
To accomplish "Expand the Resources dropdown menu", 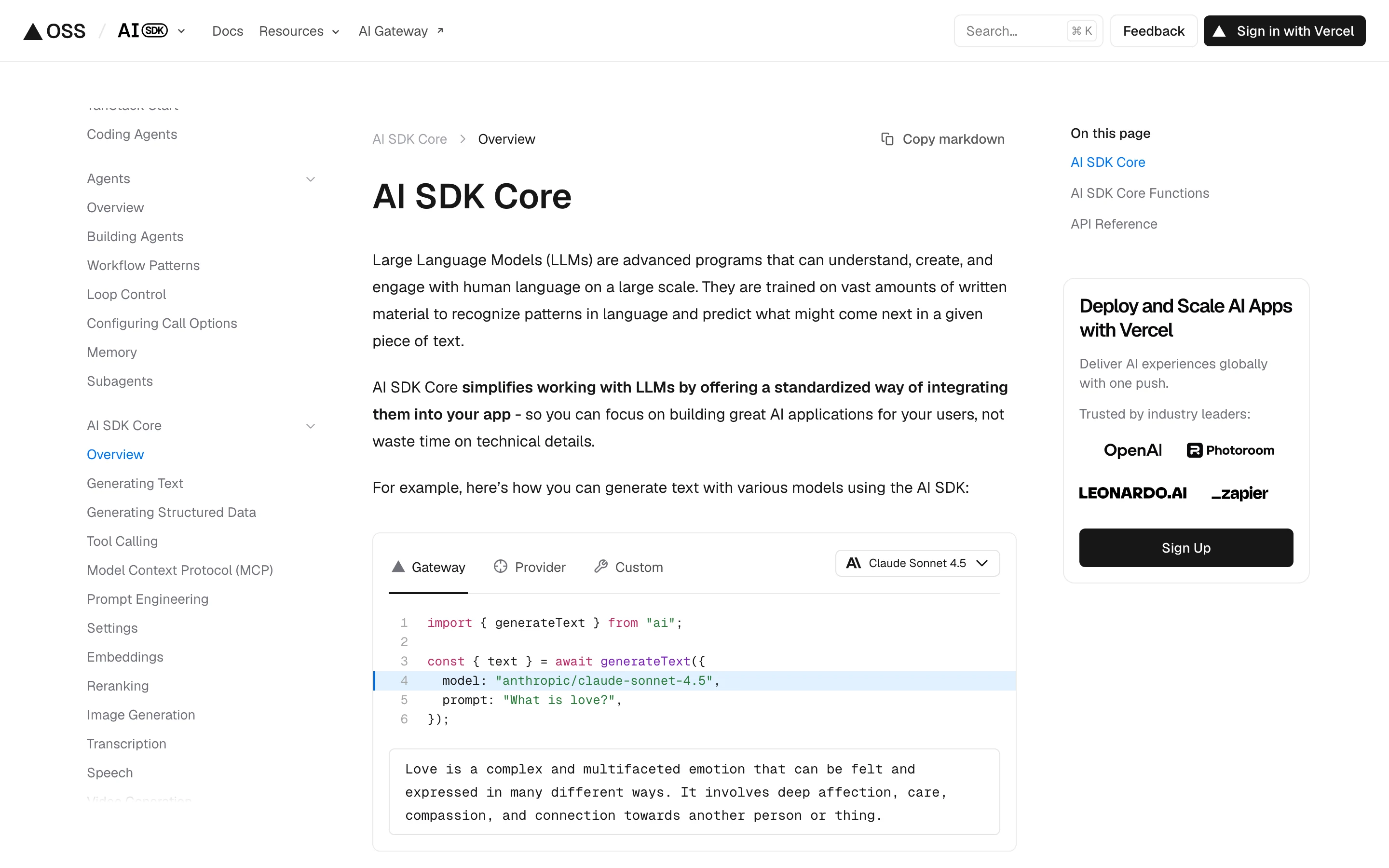I will coord(299,31).
